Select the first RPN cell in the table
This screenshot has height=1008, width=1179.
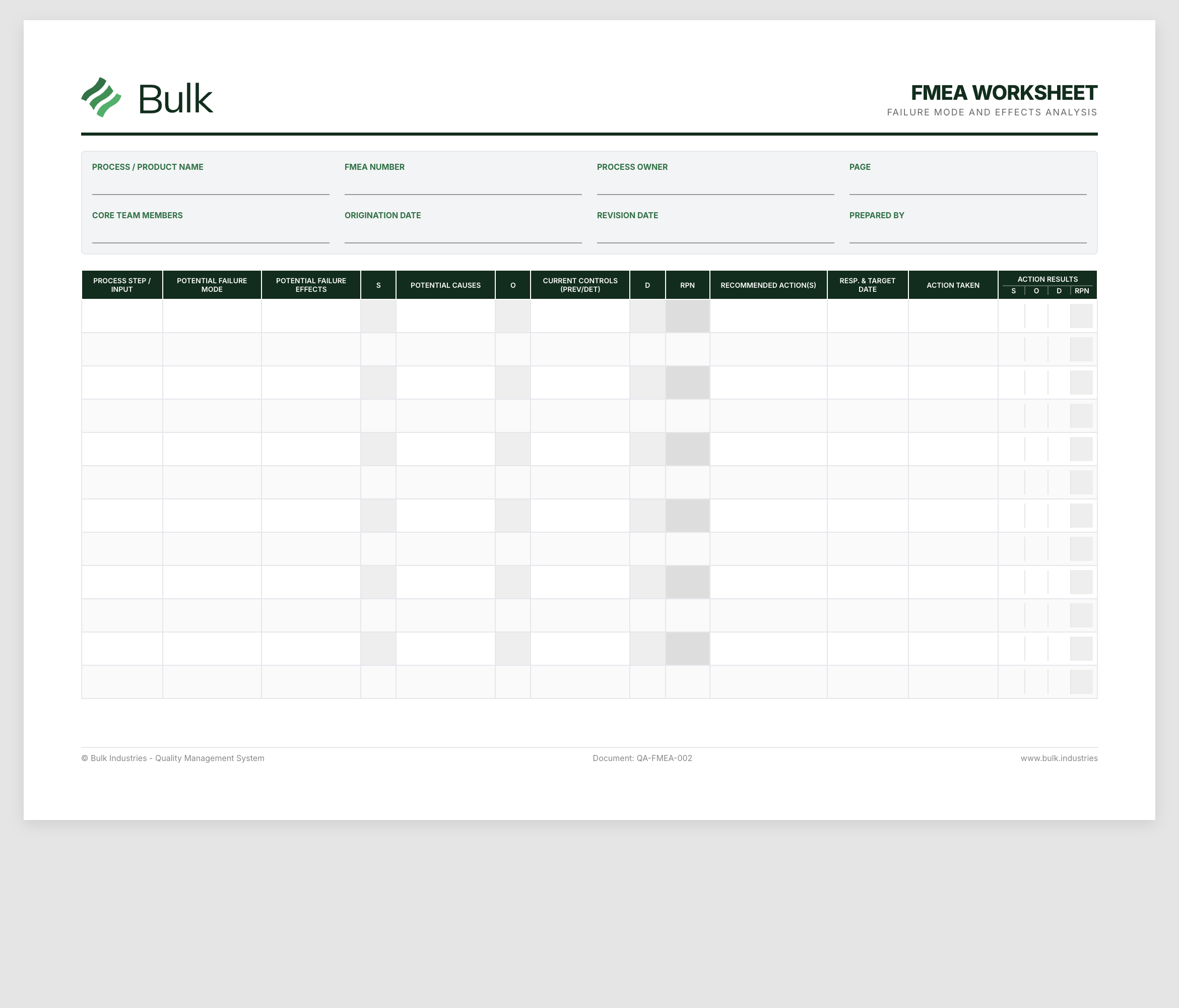tap(687, 317)
